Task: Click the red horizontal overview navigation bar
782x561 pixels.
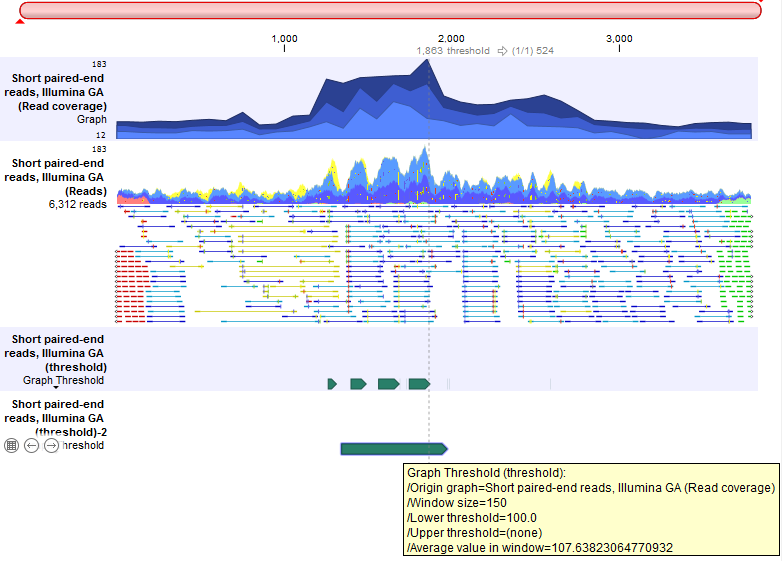Action: 391,10
